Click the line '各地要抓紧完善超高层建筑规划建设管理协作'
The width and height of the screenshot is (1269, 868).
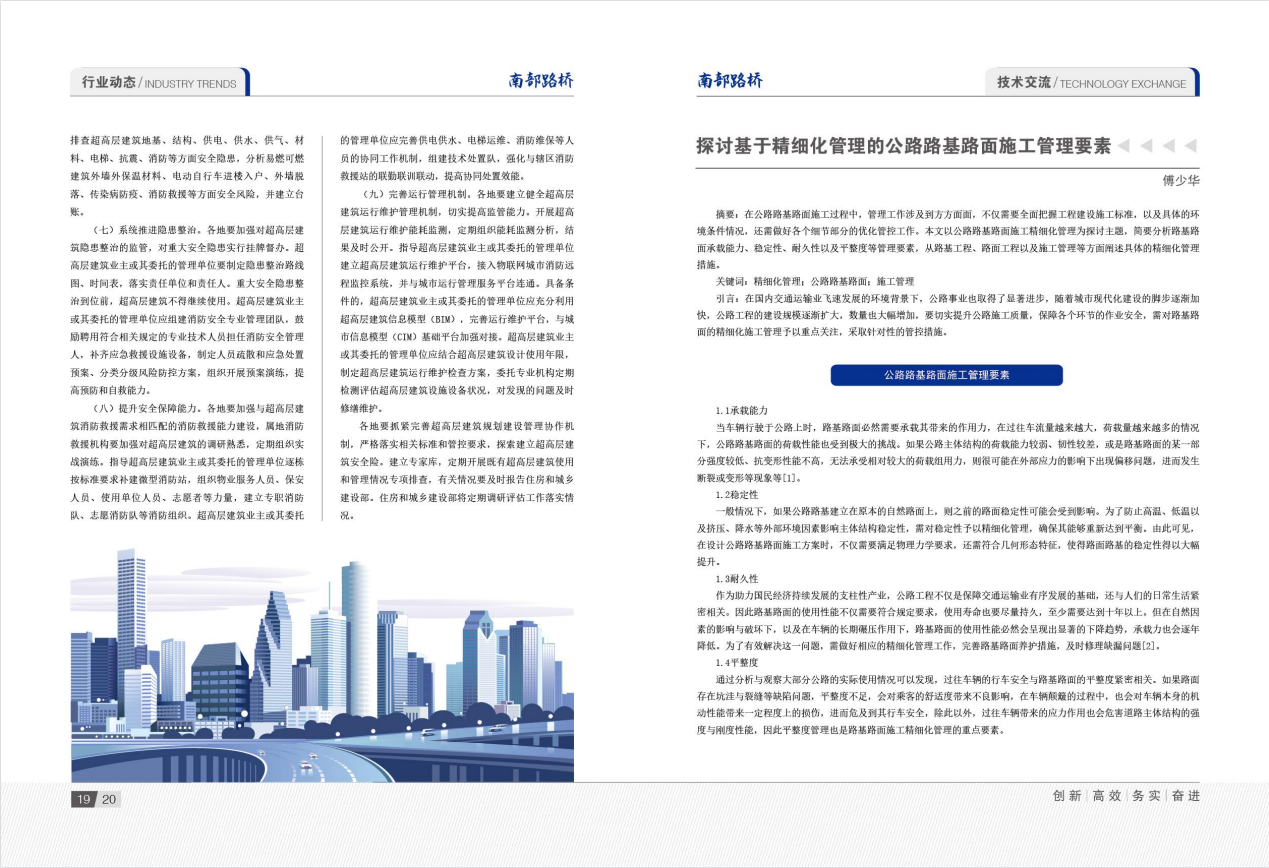click(x=467, y=426)
